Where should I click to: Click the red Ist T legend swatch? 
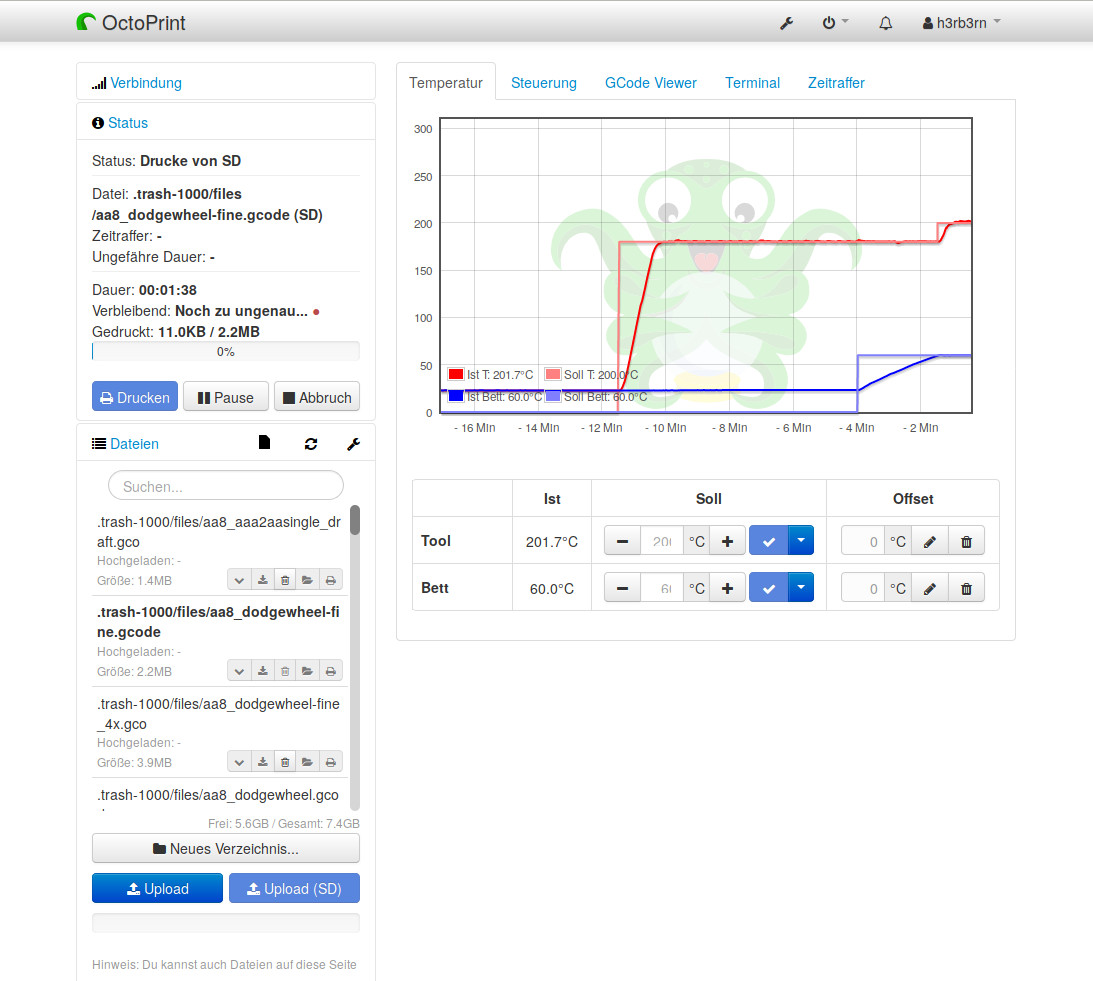(456, 375)
